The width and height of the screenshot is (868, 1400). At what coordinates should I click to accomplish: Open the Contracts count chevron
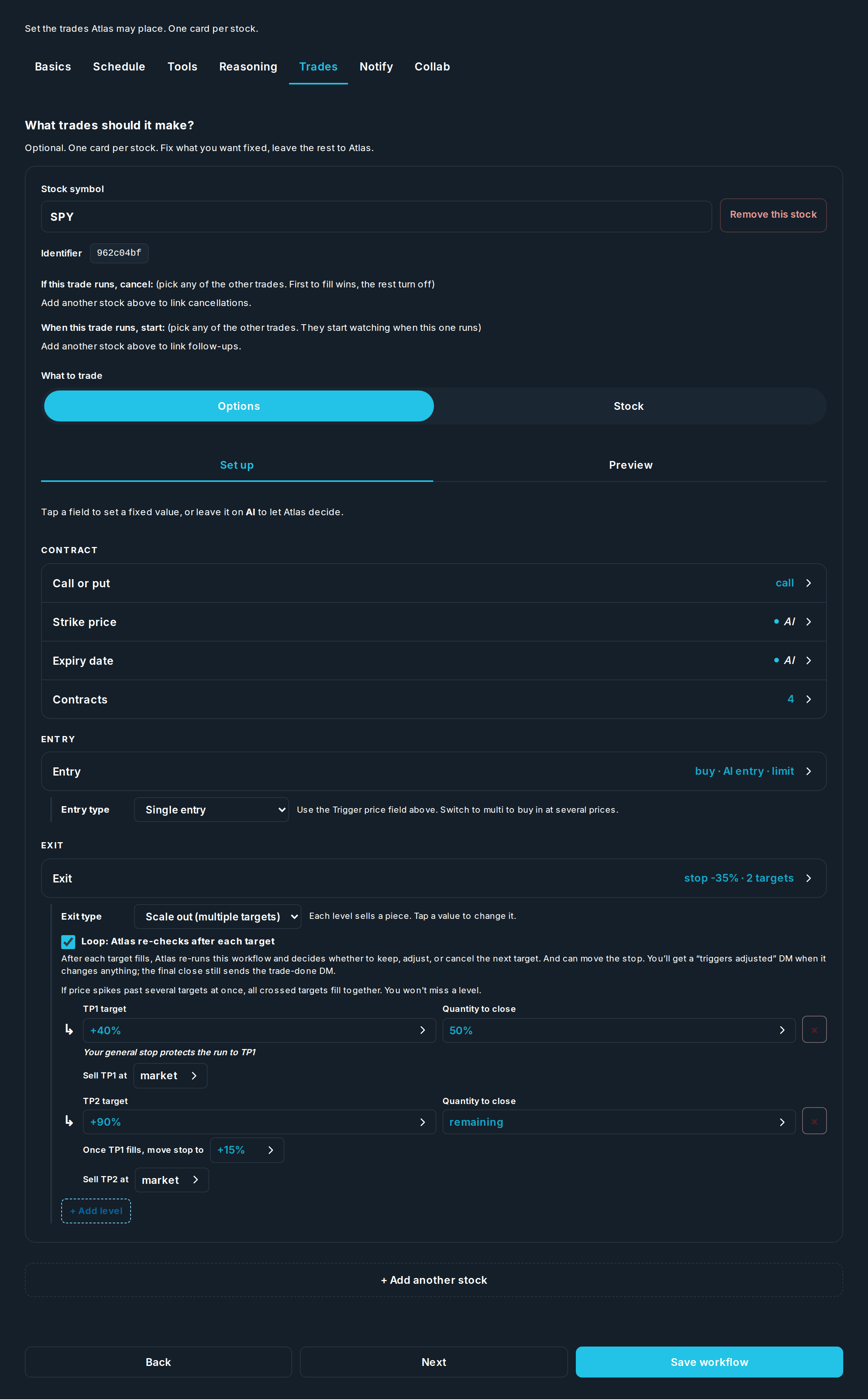[x=808, y=700]
